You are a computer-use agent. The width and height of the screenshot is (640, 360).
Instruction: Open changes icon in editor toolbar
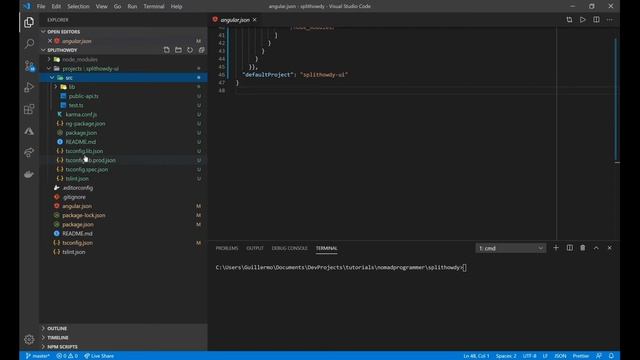(x=569, y=20)
